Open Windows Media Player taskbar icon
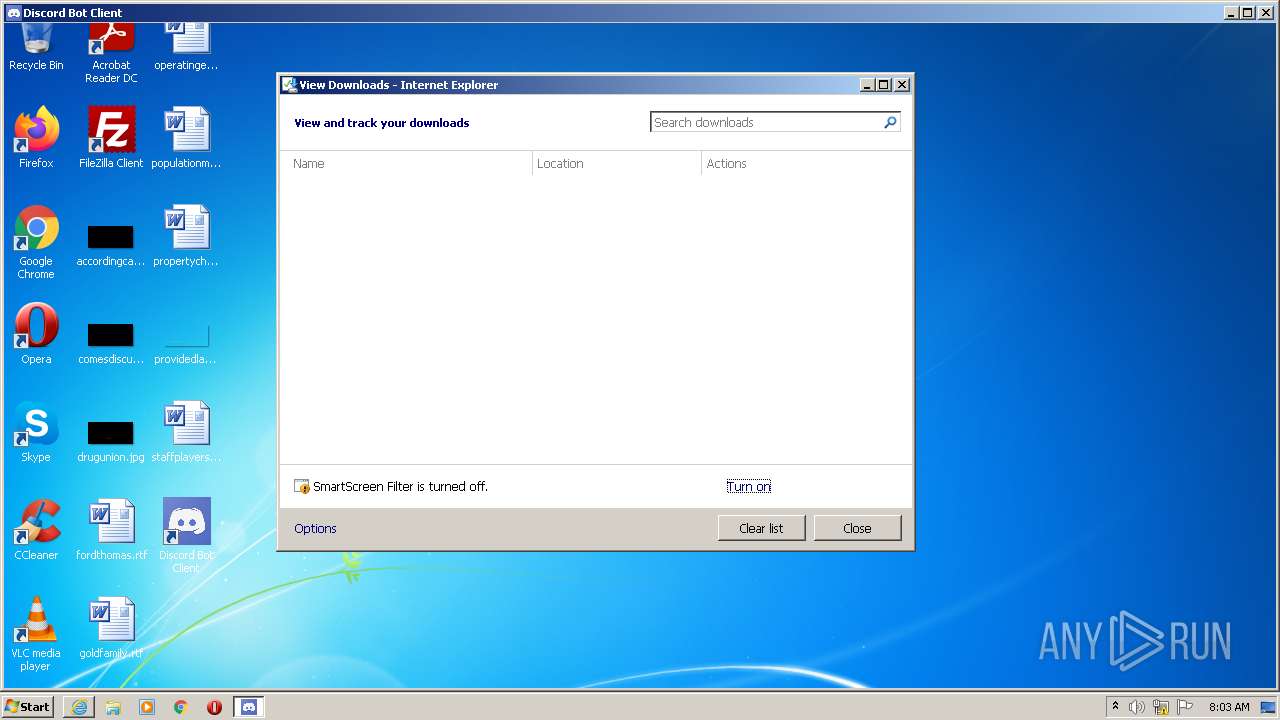The width and height of the screenshot is (1280, 720). pos(147,707)
